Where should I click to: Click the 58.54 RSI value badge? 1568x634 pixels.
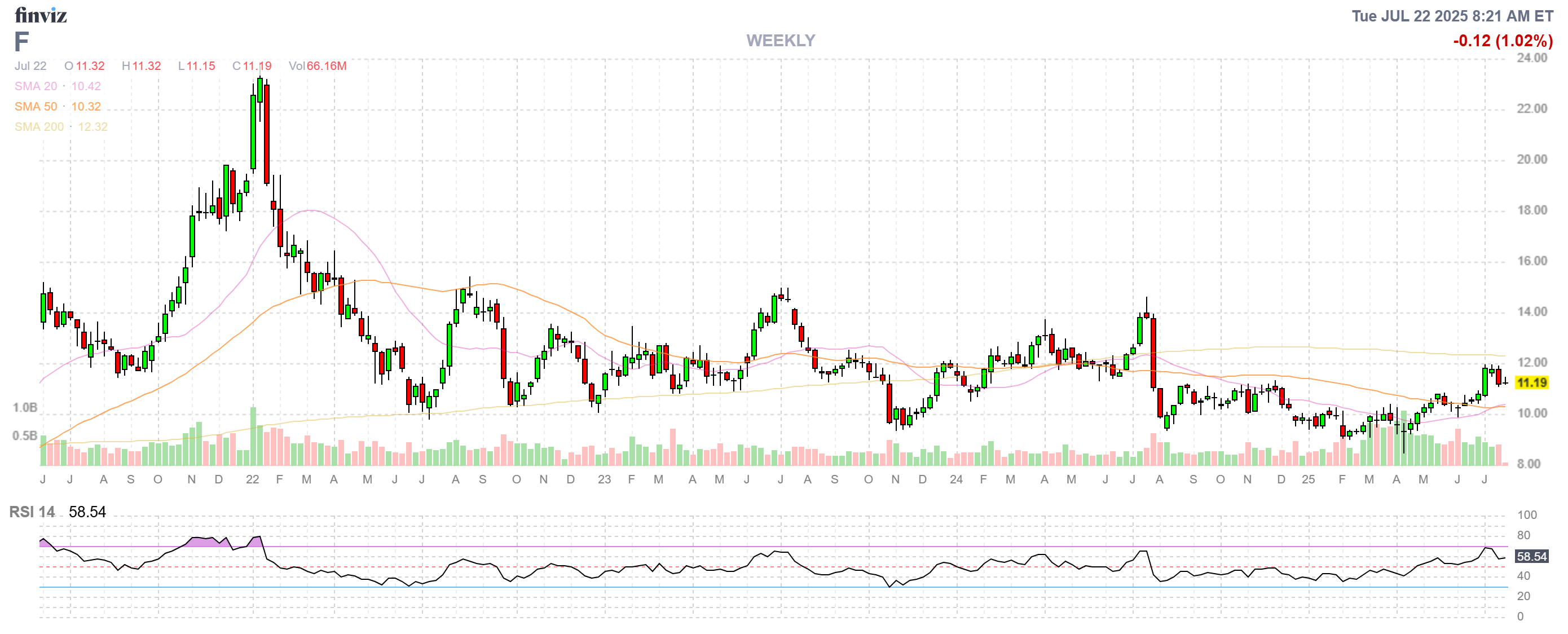tap(1531, 556)
